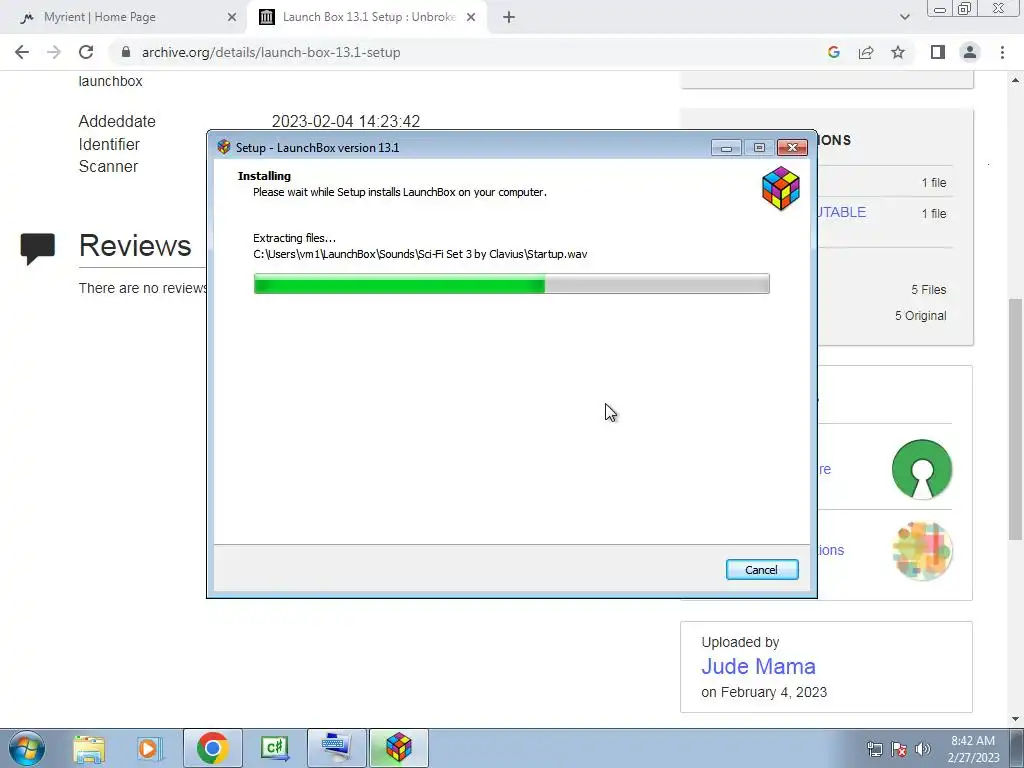Click the archive.org address bar URL
Screen dimensions: 1024x768
271,52
